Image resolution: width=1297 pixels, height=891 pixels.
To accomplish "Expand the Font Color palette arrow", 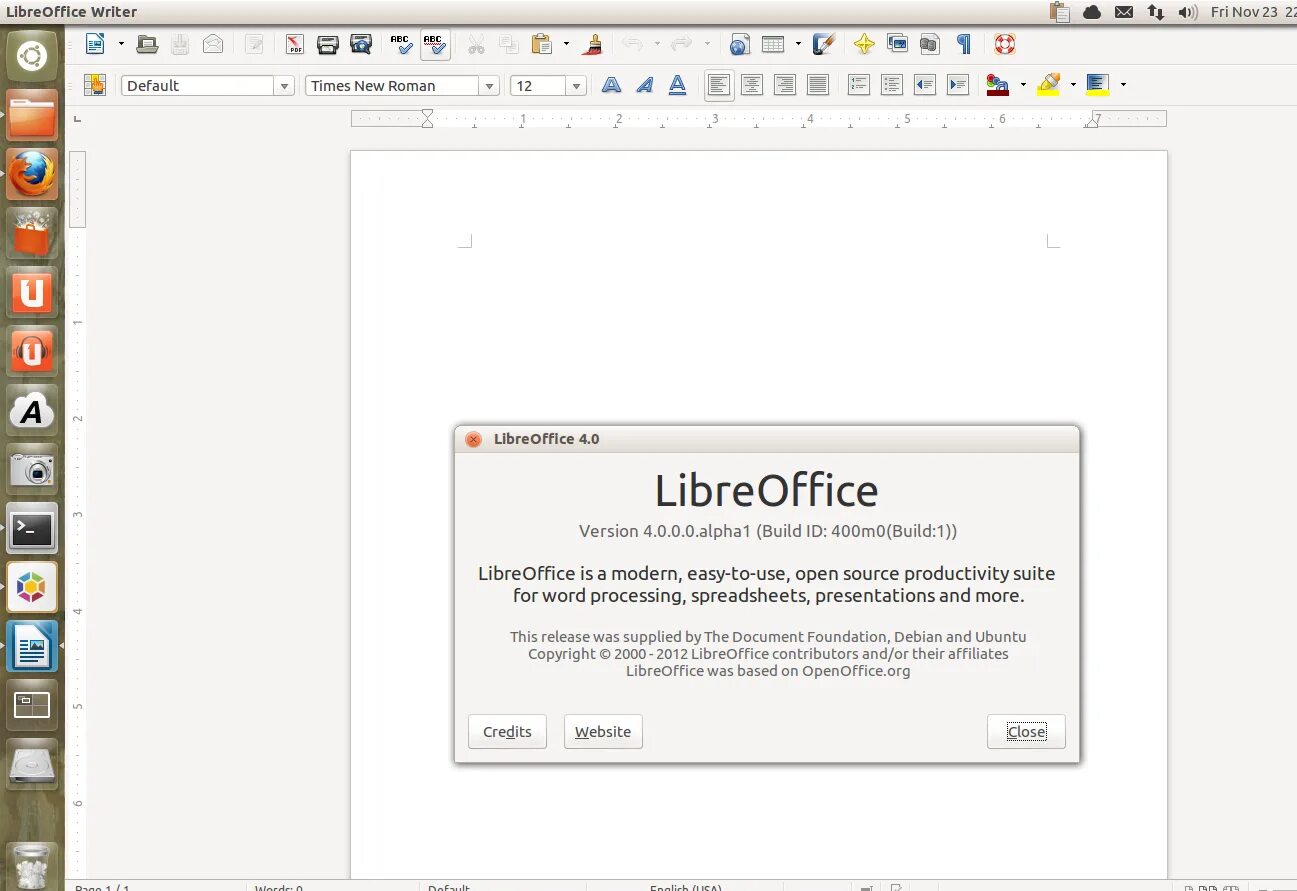I will pyautogui.click(x=1023, y=85).
